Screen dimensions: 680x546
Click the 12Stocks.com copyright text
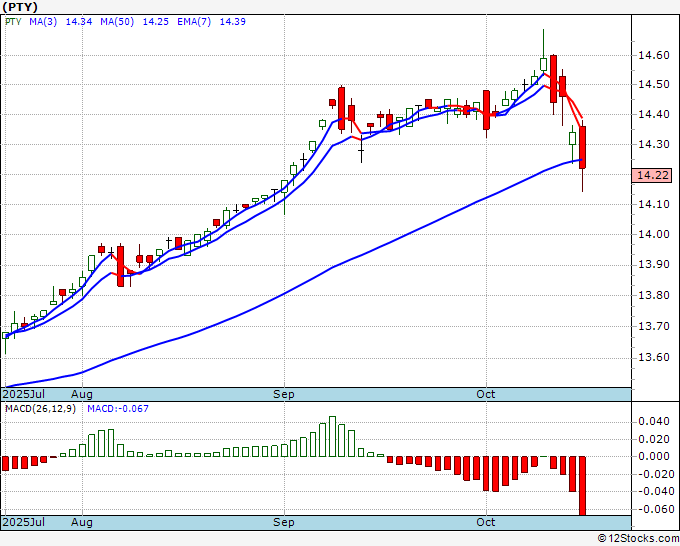click(638, 539)
